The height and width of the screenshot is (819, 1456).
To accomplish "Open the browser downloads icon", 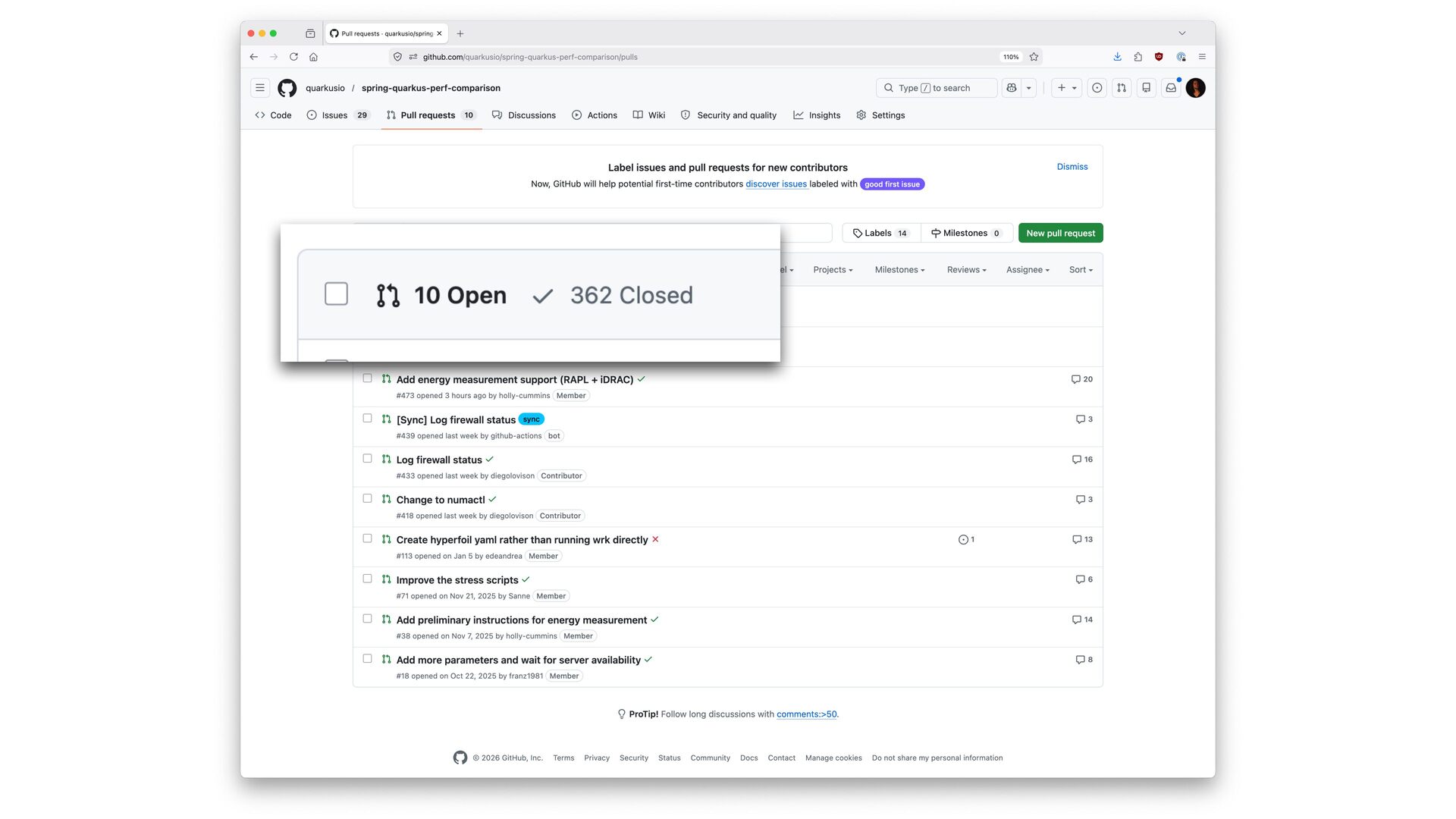I will [1117, 57].
